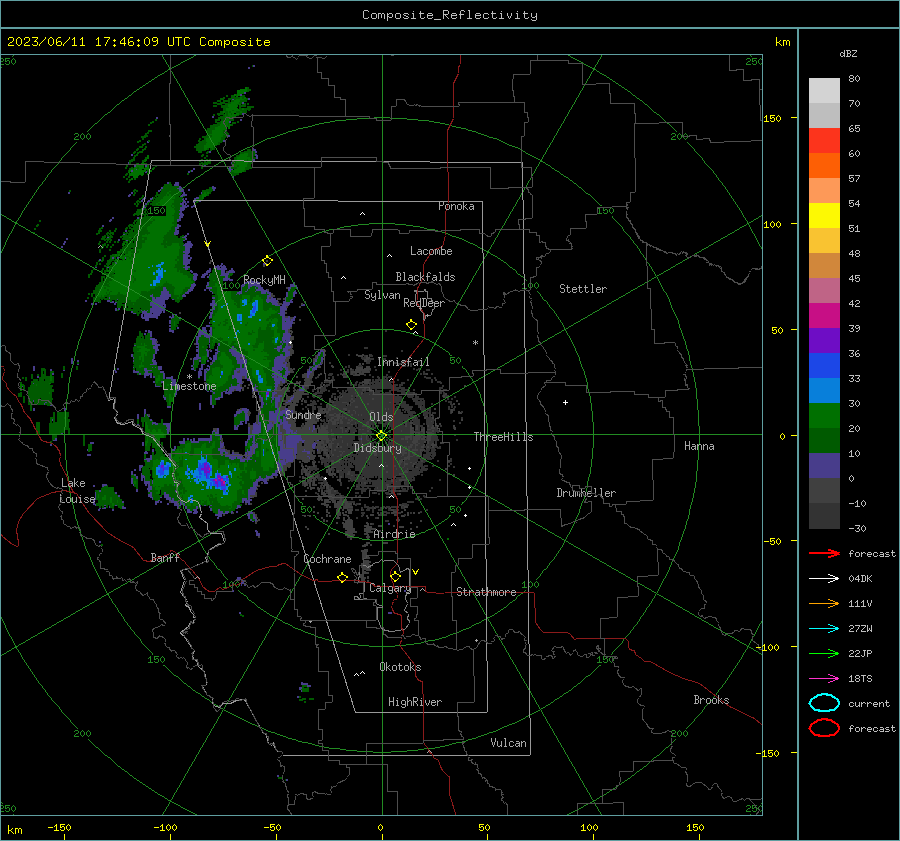Click the RockyMH label

(264, 281)
